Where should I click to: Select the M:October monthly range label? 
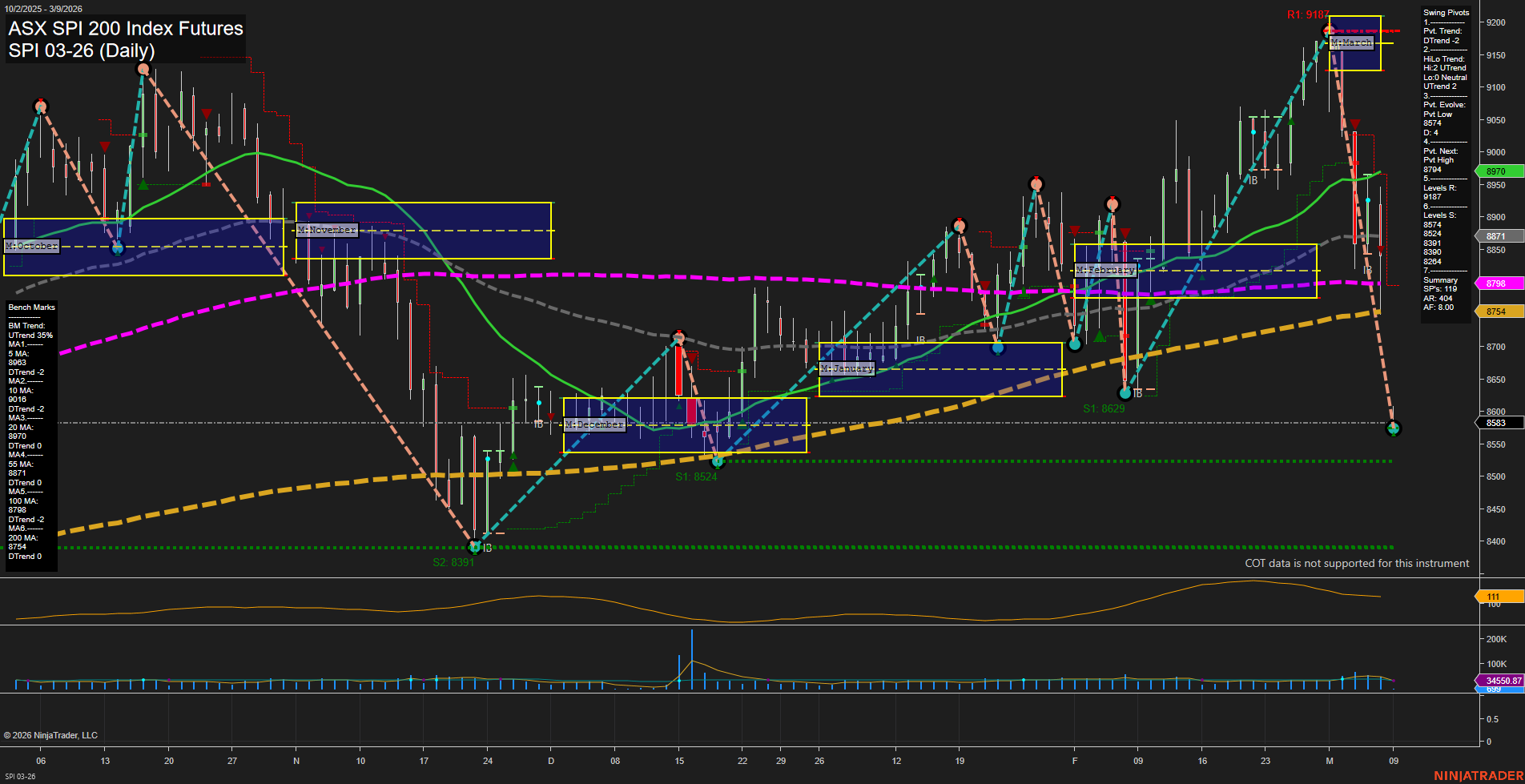[32, 246]
